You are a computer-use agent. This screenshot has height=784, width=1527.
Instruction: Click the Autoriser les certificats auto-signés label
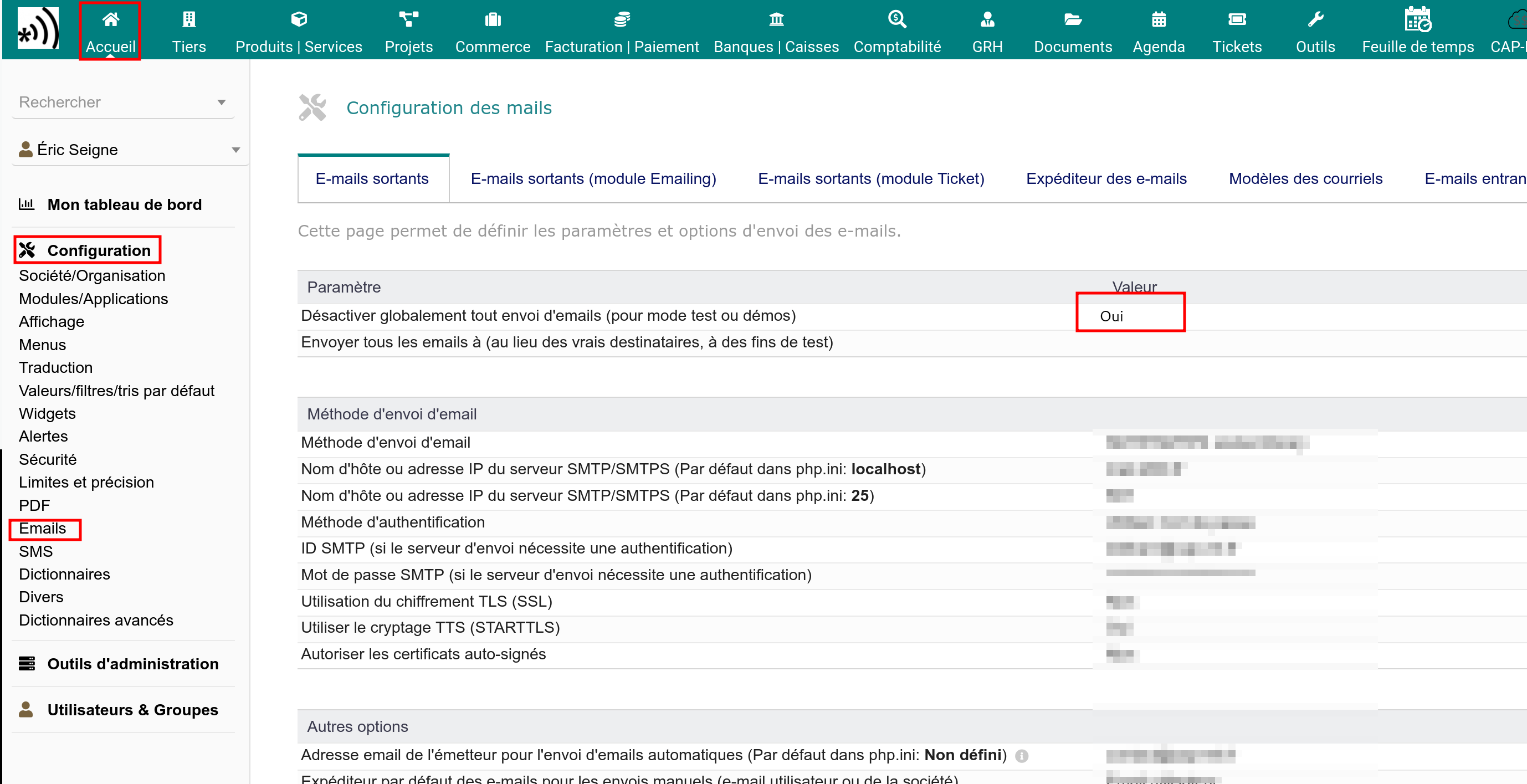(x=423, y=654)
